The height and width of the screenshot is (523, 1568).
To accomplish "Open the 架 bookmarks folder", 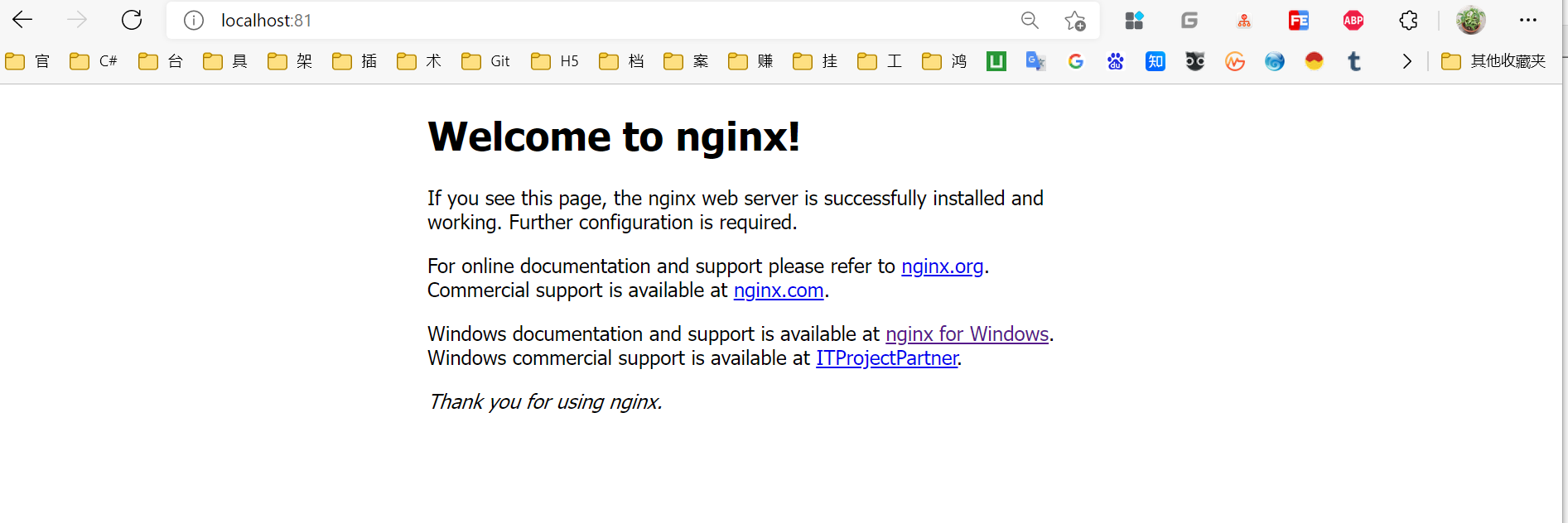I will tap(290, 61).
